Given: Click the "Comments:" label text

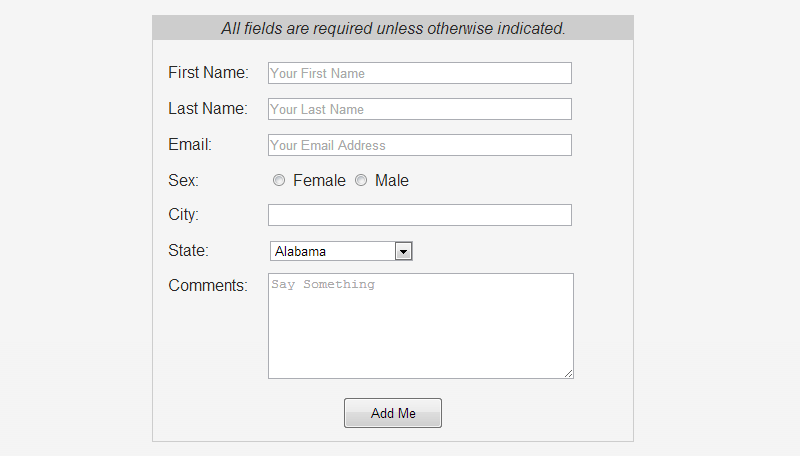Looking at the screenshot, I should coord(207,286).
